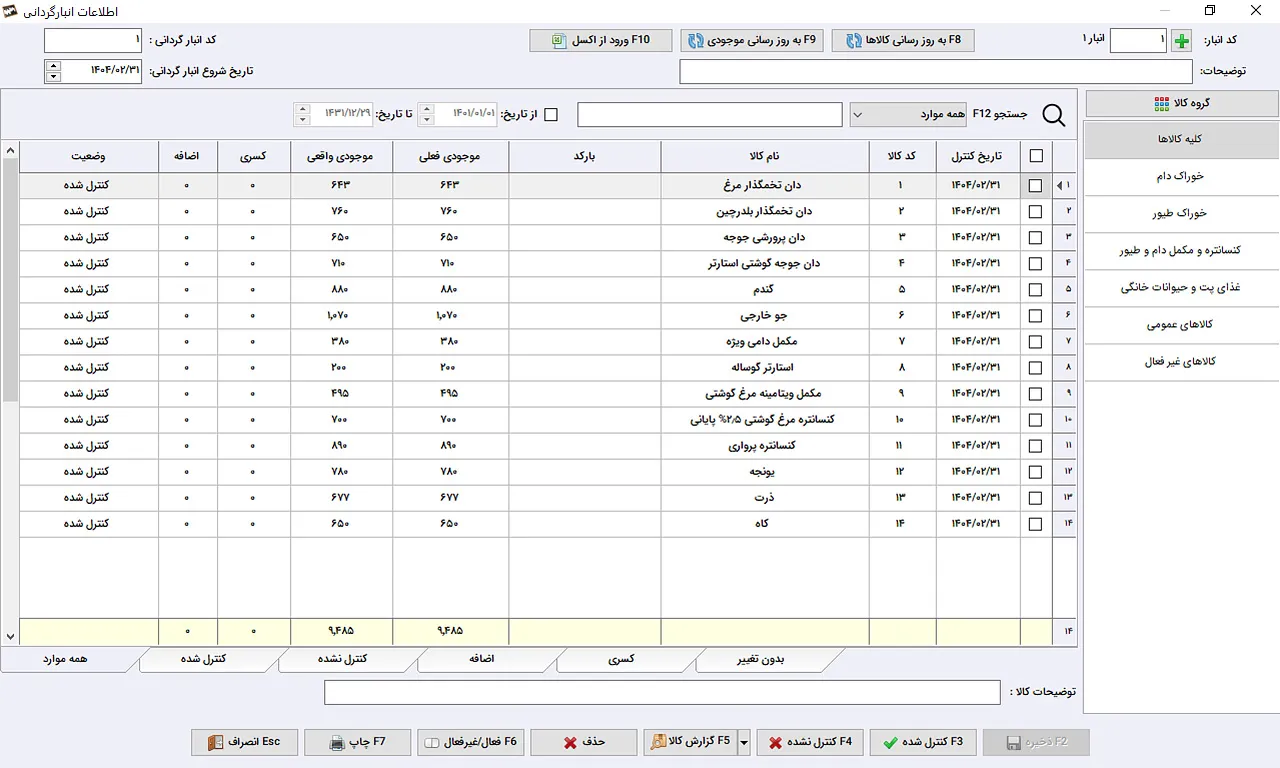
Task: Click the vertical scrollbar thumb of table
Action: click(10, 280)
